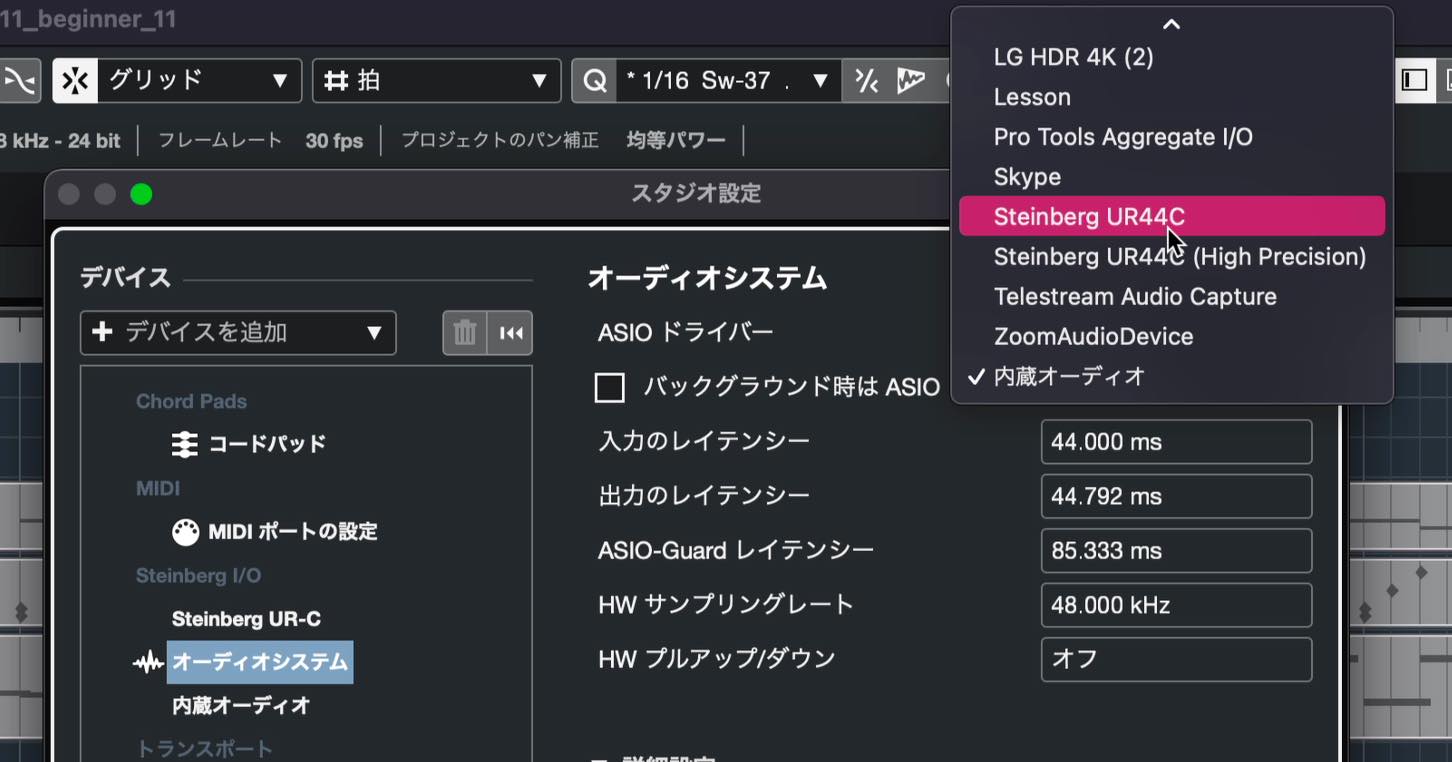
Task: Click the up chevron atop driver list
Action: click(x=1172, y=24)
